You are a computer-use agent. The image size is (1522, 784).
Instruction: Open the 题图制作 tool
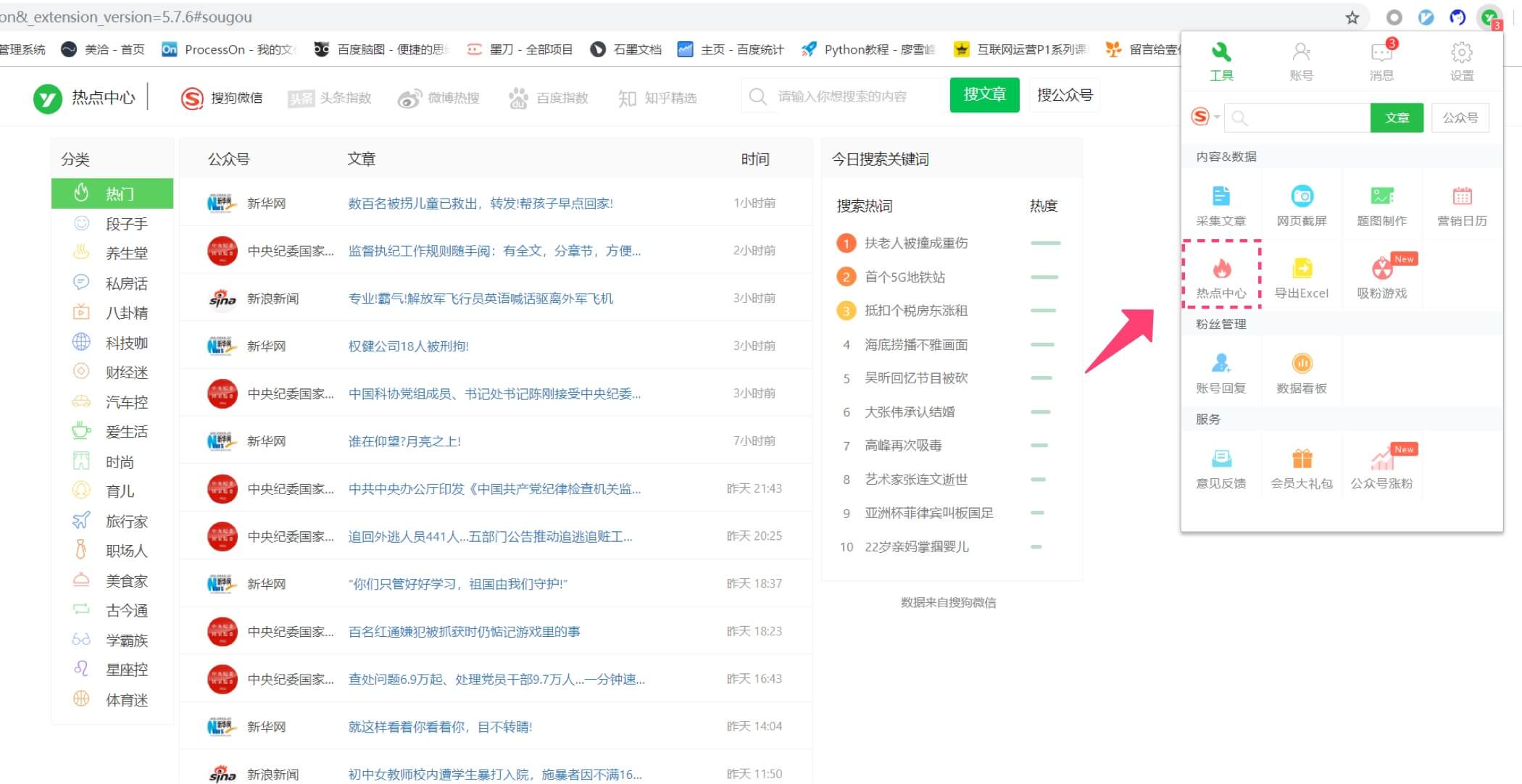1382,206
